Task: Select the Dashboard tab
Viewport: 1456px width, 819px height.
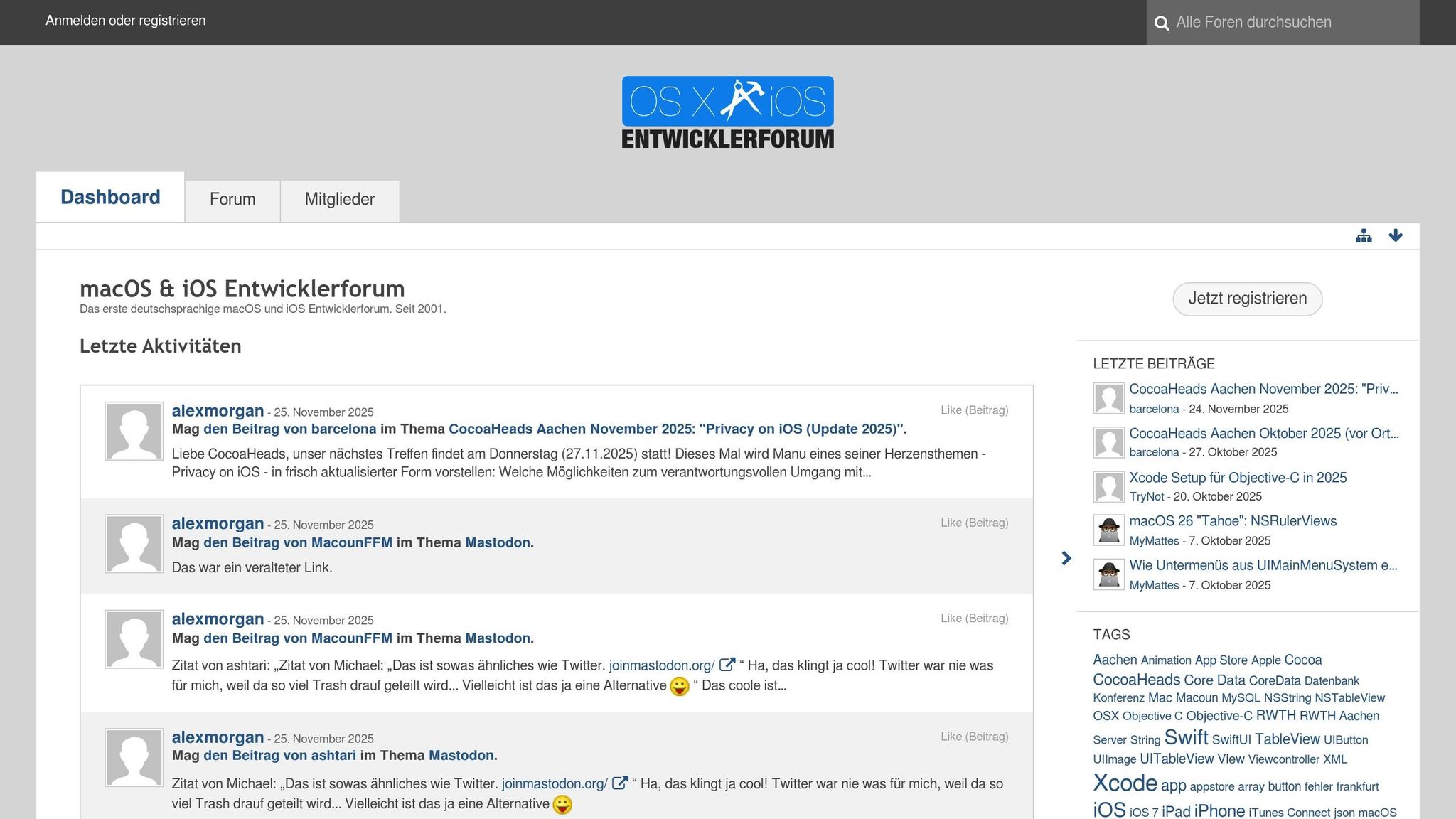Action: [x=111, y=197]
